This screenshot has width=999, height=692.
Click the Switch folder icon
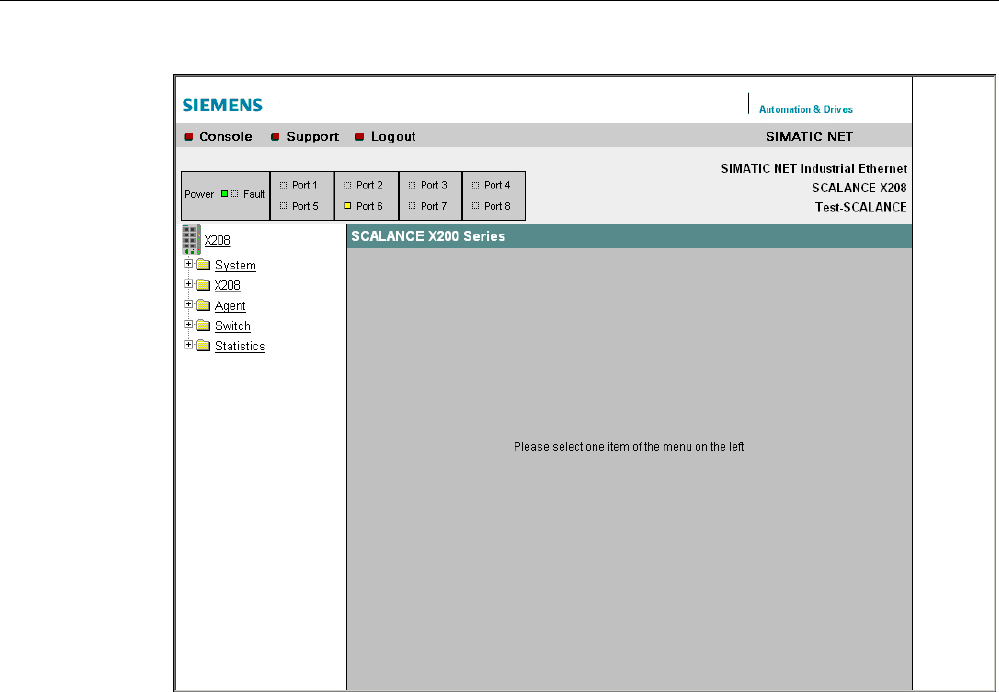click(x=203, y=326)
